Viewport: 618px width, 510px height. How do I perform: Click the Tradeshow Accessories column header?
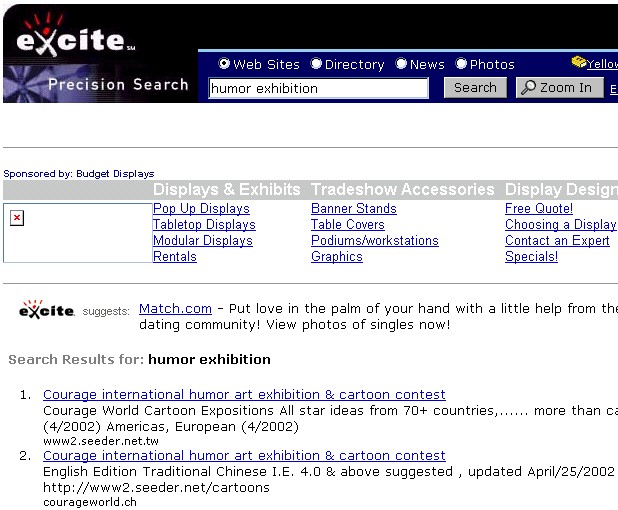403,190
